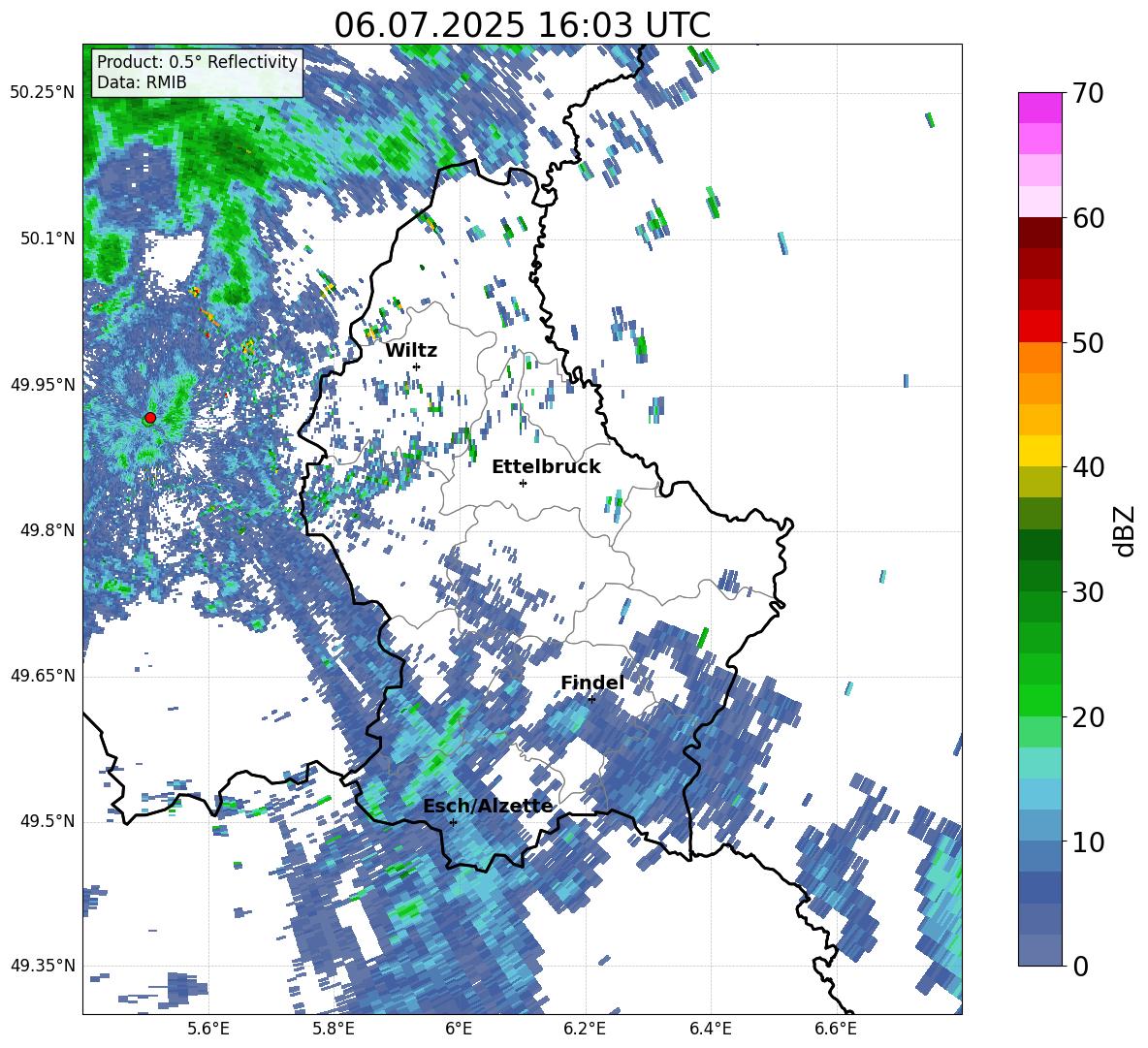Click the 5.6°E longitude tick label
This screenshot has width=1148, height=1048.
click(x=208, y=1029)
